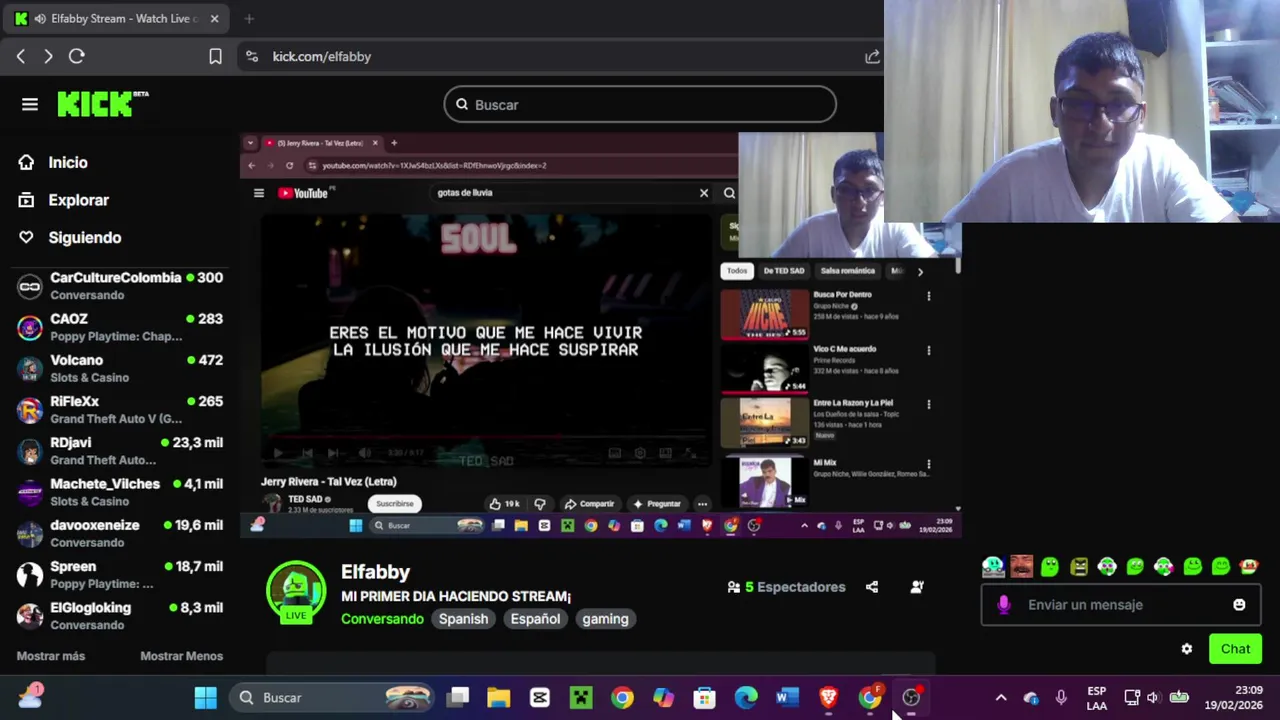Screen dimensions: 1280x720
Task: Open davooxeneize channel in the sidebar
Action: point(120,533)
